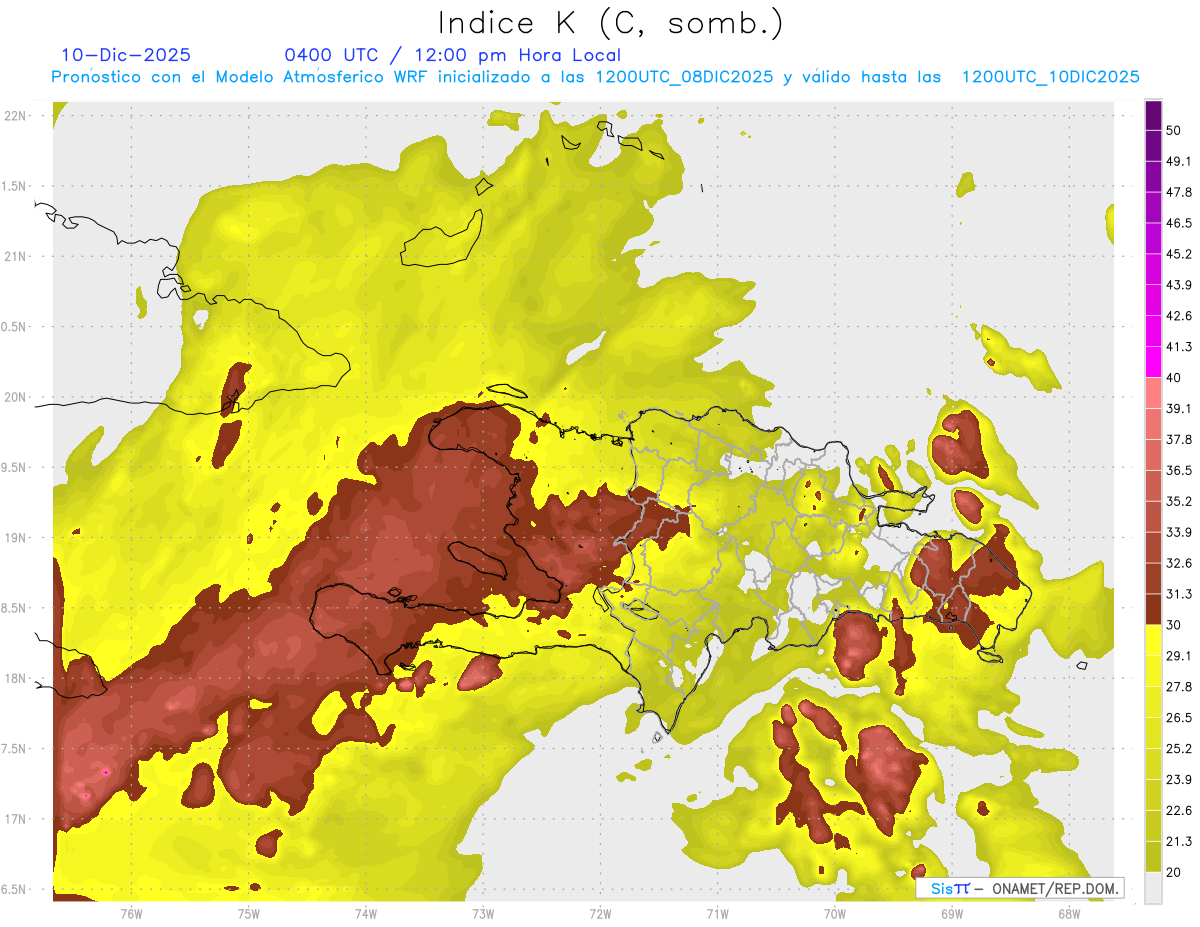This screenshot has width=1200, height=927.
Task: Click legend value "35.2"
Action: [x=1179, y=502]
